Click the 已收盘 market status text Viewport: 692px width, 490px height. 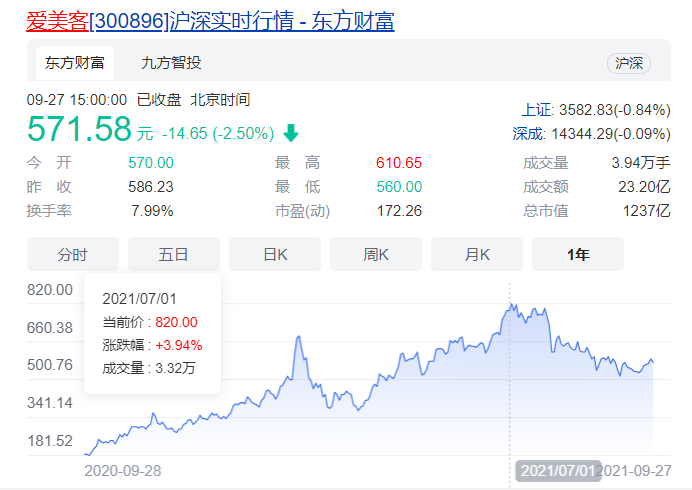pyautogui.click(x=159, y=100)
